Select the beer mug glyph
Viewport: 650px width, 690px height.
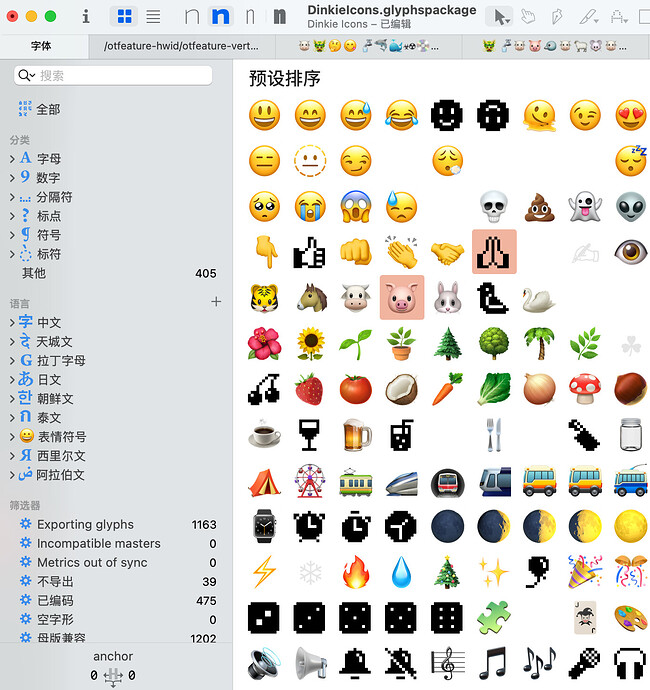tap(356, 435)
